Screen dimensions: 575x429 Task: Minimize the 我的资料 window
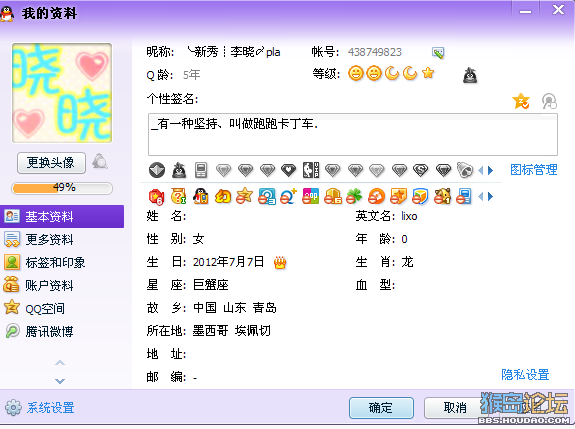tap(525, 11)
